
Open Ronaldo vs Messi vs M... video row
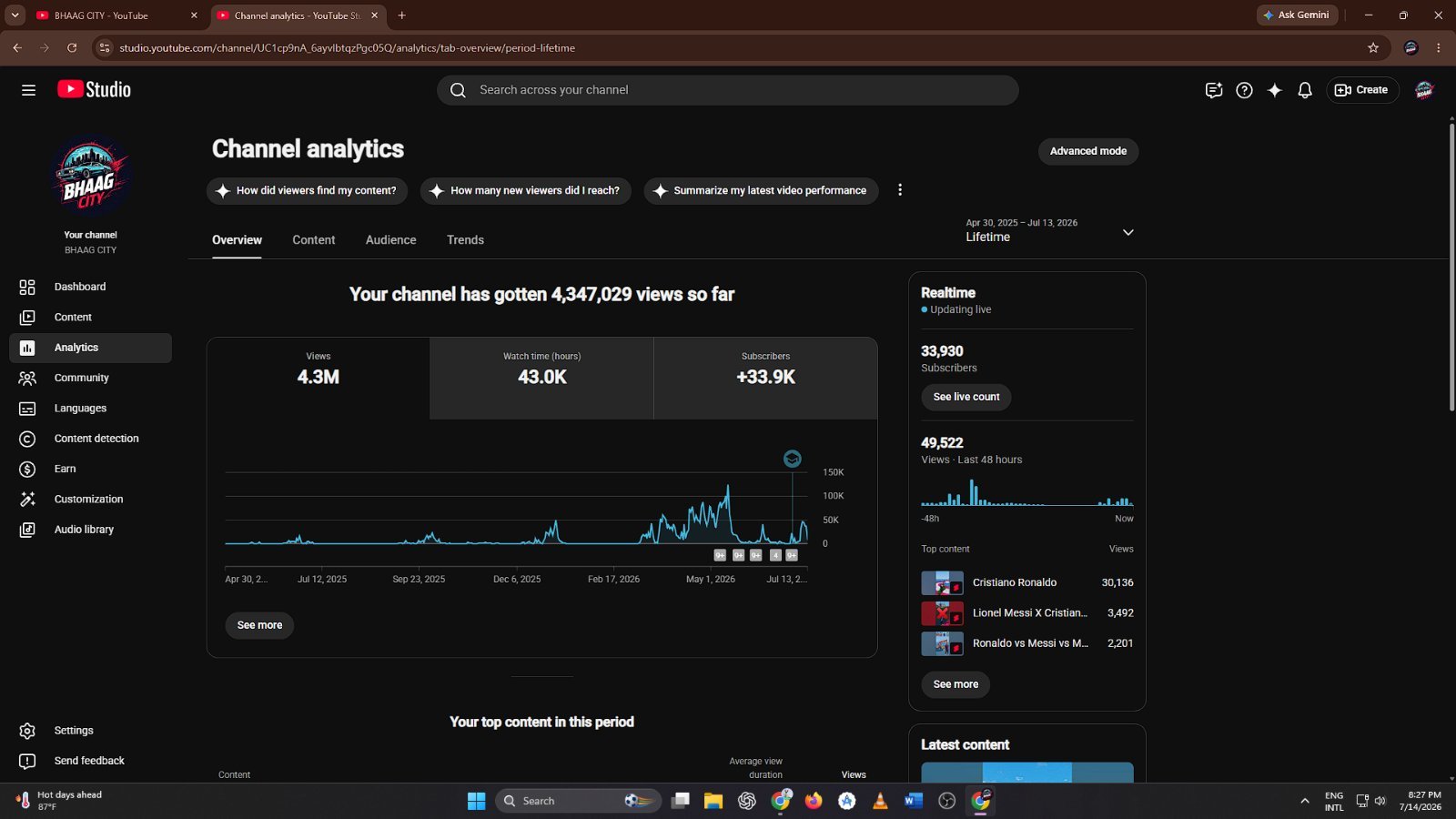point(1027,643)
